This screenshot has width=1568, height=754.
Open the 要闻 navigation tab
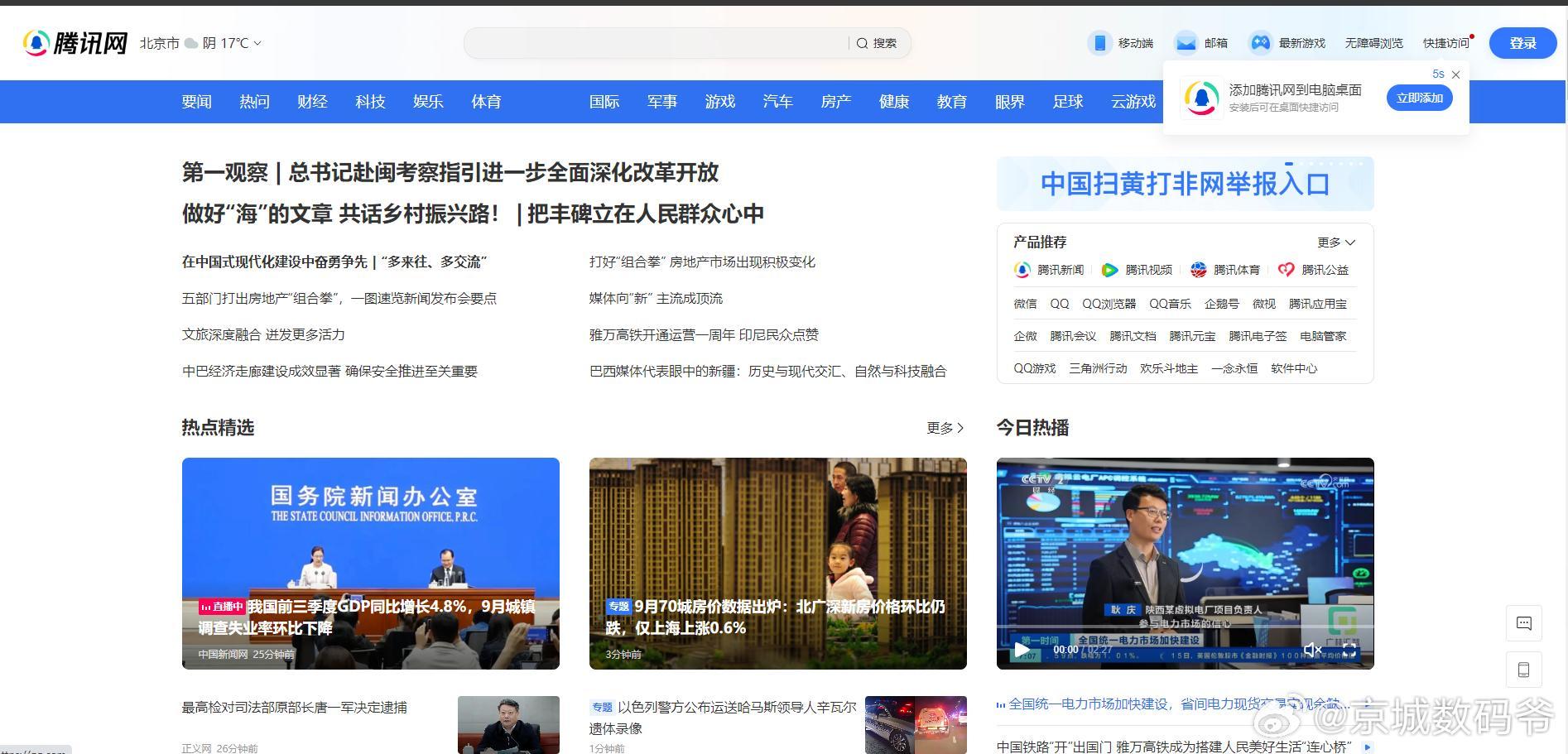click(197, 102)
